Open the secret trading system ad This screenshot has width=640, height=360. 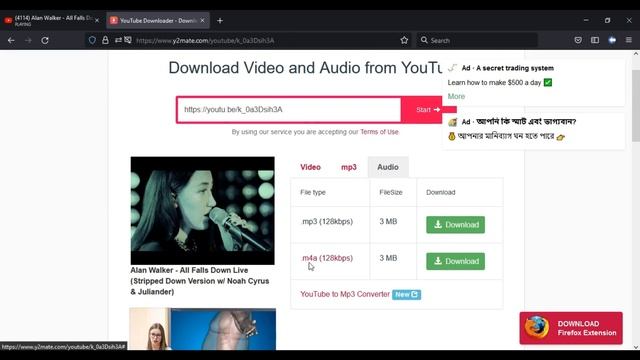tap(507, 68)
